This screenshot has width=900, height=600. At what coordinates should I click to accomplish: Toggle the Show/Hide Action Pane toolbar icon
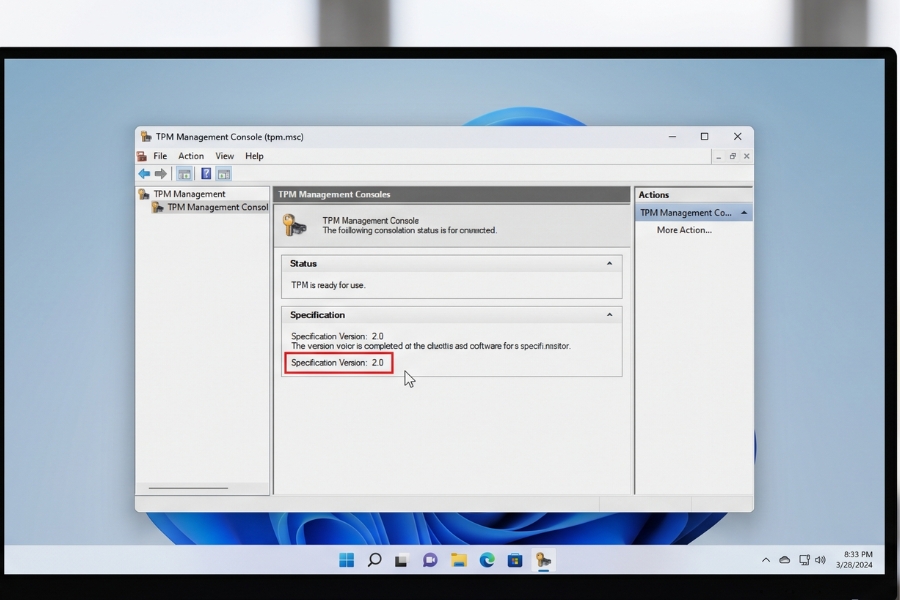coord(224,174)
